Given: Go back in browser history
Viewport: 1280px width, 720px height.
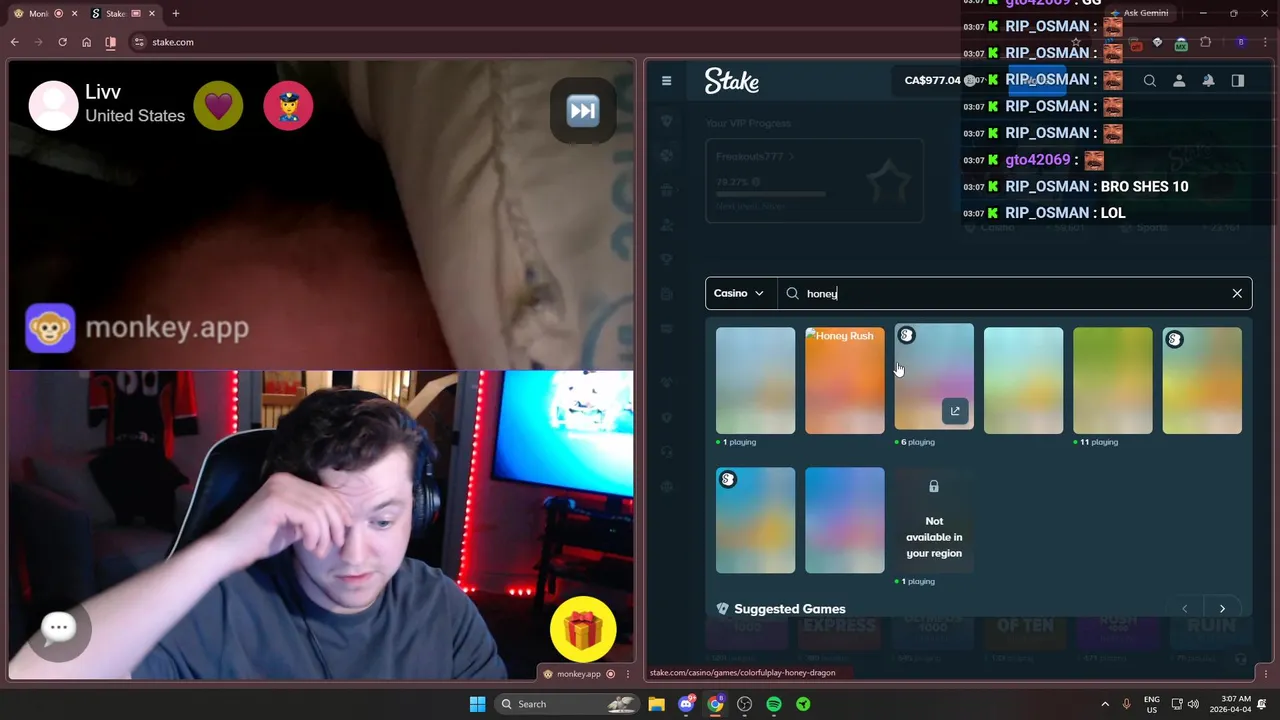Looking at the screenshot, I should coord(14,42).
